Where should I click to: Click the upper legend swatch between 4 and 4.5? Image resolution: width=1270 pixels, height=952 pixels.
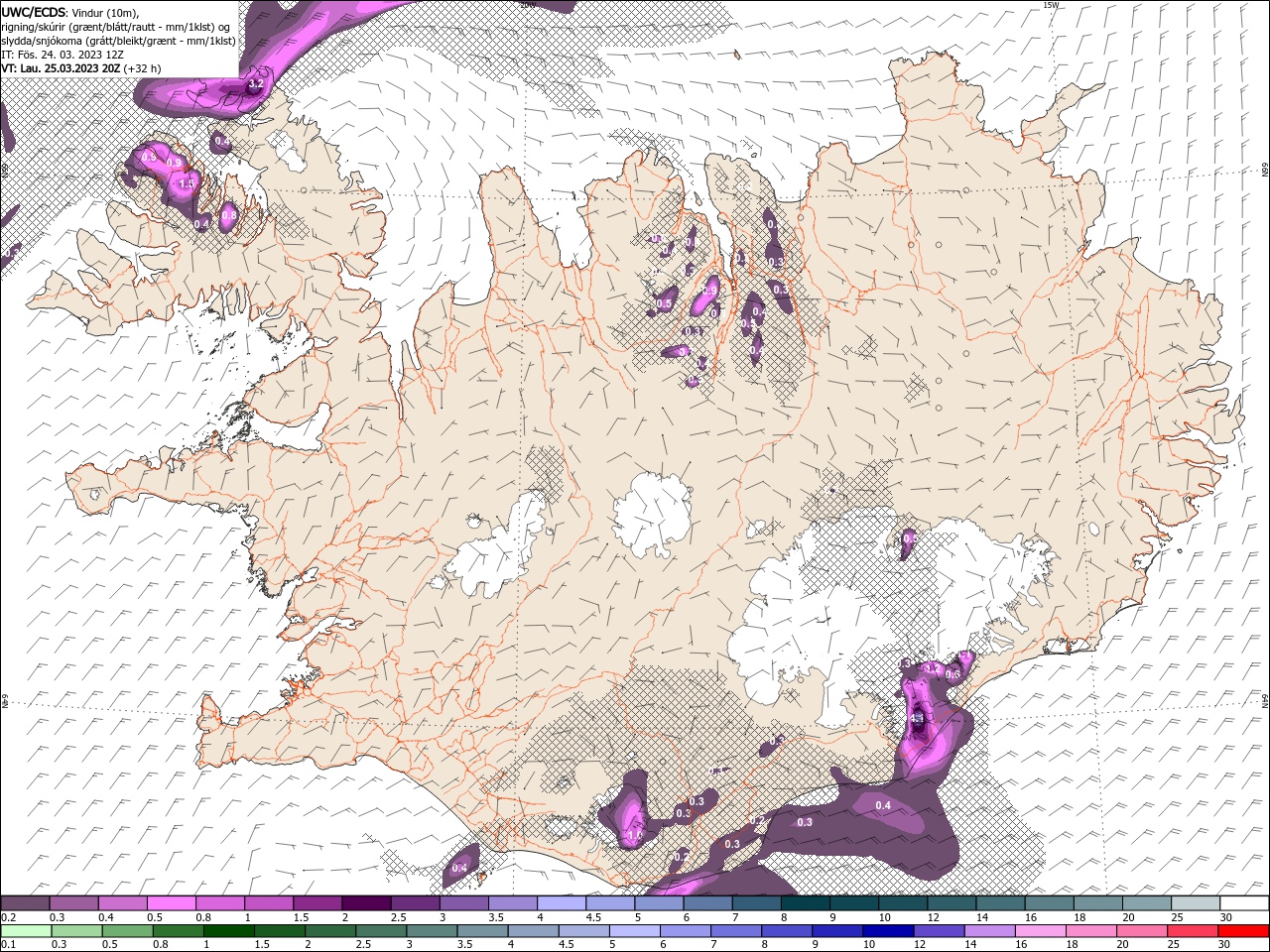pyautogui.click(x=562, y=903)
